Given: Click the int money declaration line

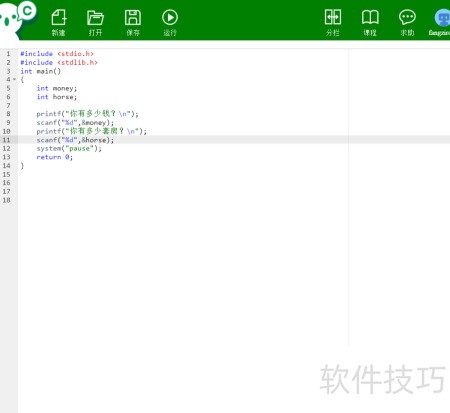Looking at the screenshot, I should (x=57, y=88).
